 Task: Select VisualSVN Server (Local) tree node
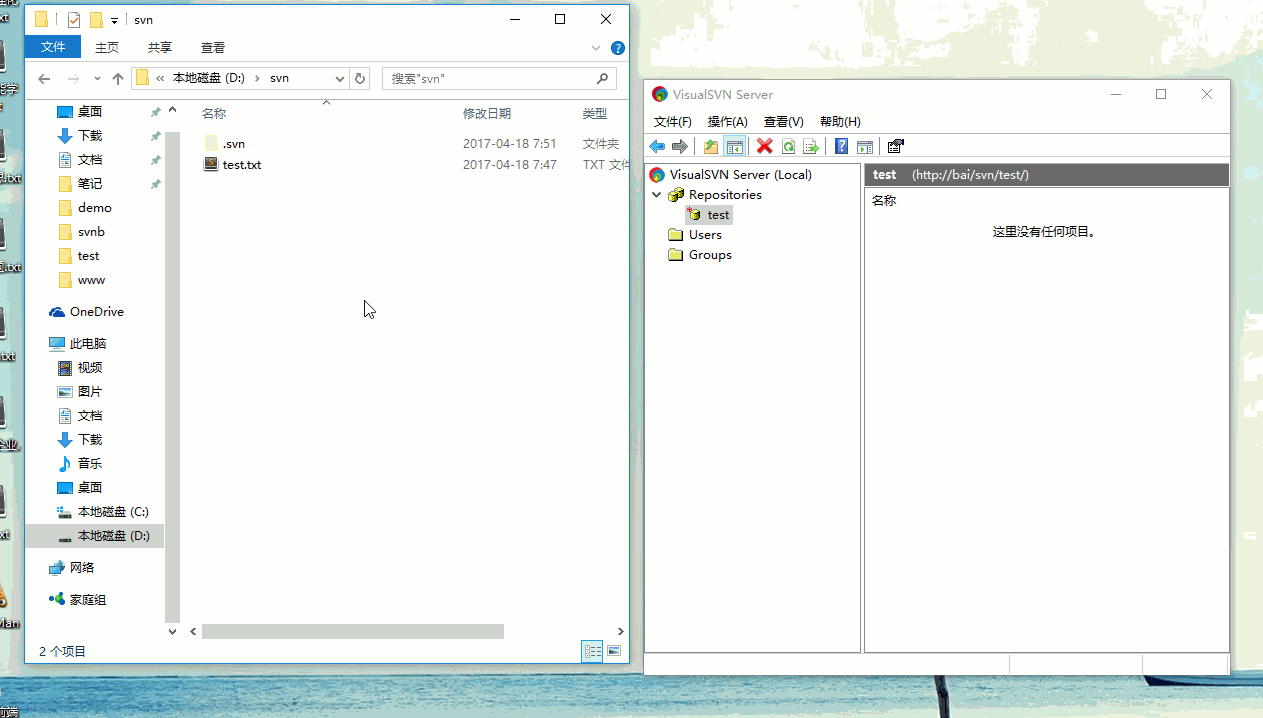tap(740, 175)
